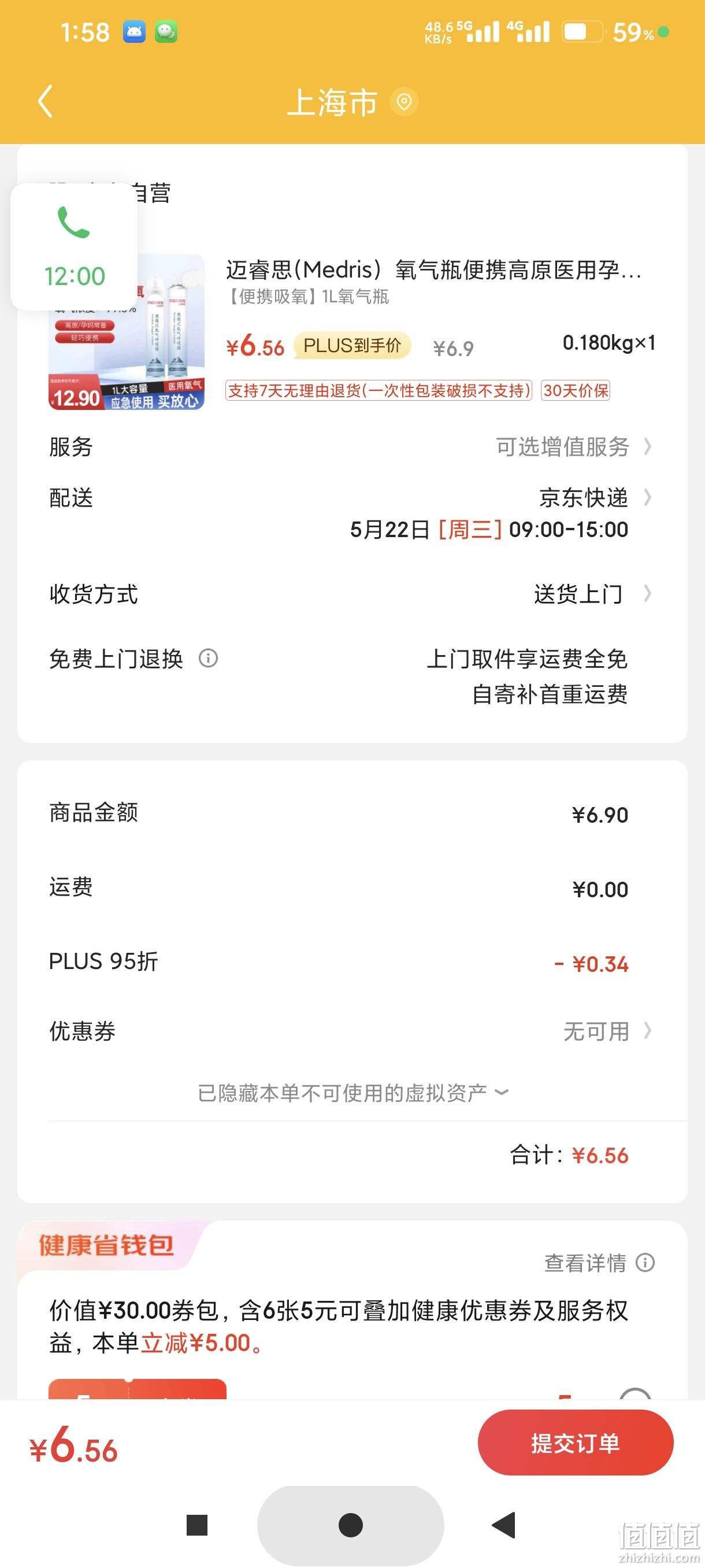Tap the back arrow in the header
The image size is (705, 1568).
coord(46,101)
